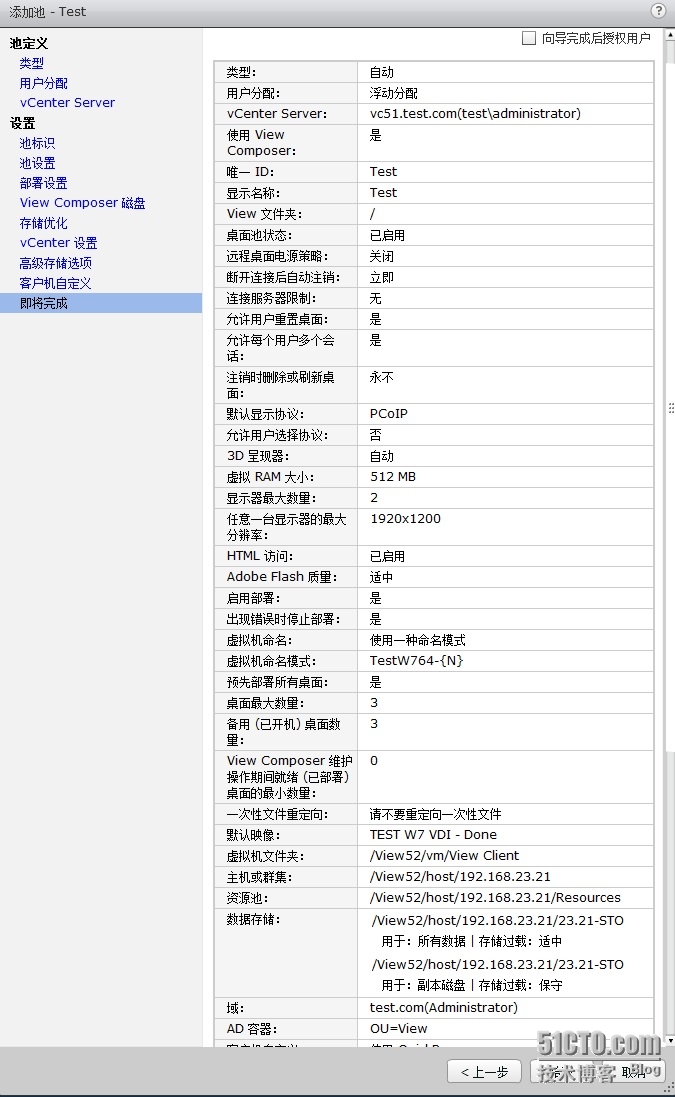
Task: Go to 部署设置 step
Action: pos(43,183)
